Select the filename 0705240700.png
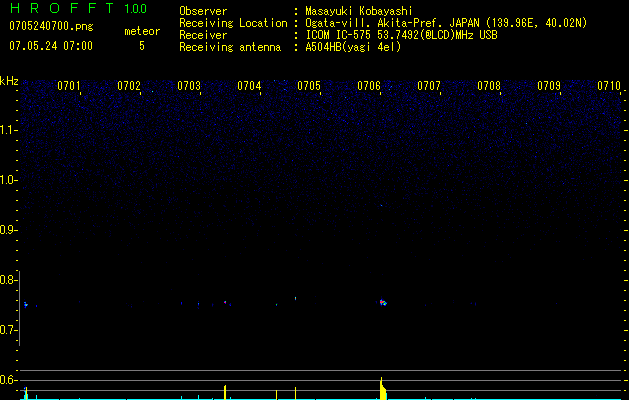Screen dimensions: 629x400 point(51,26)
